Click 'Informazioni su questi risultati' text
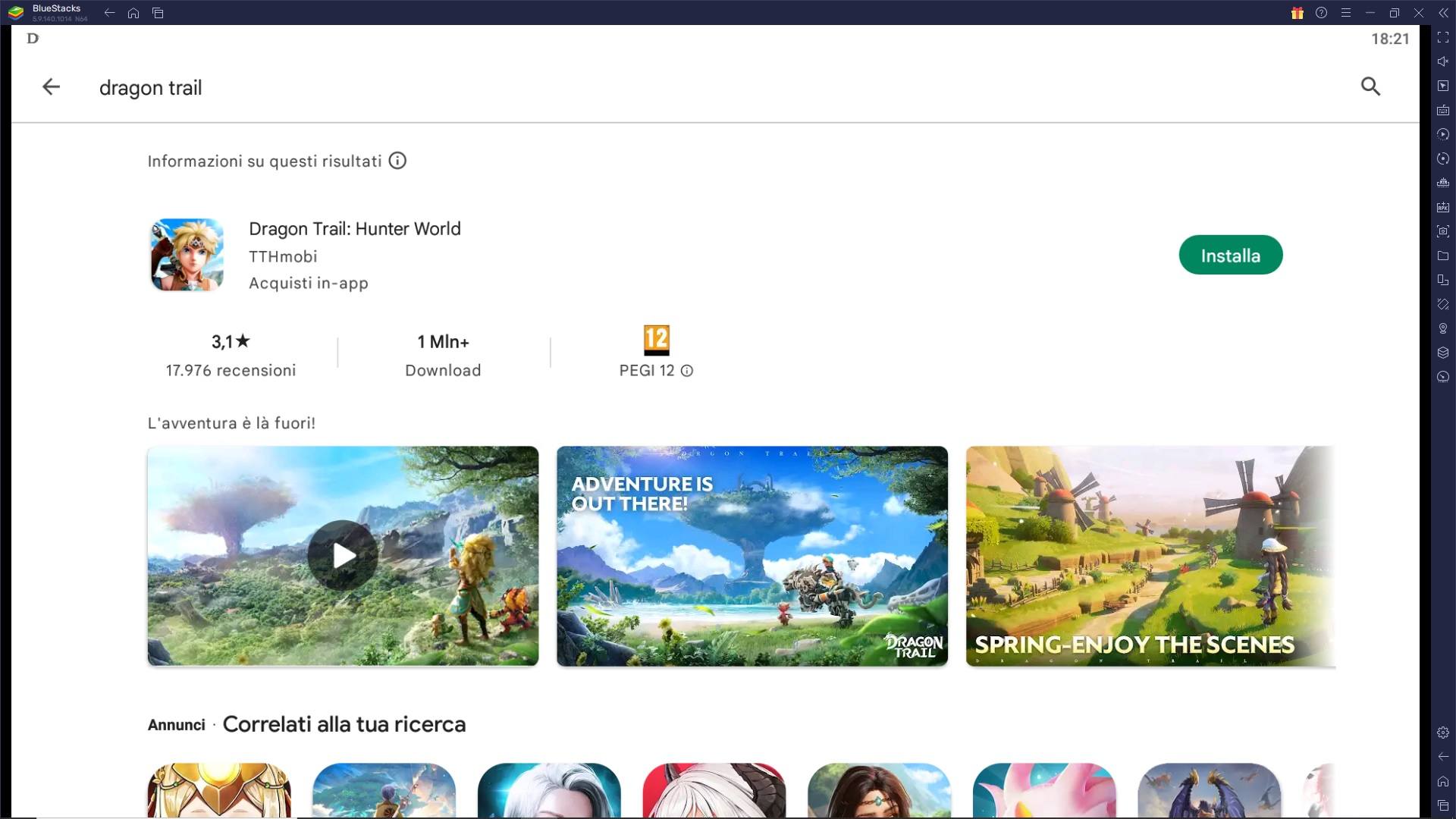 pos(265,161)
